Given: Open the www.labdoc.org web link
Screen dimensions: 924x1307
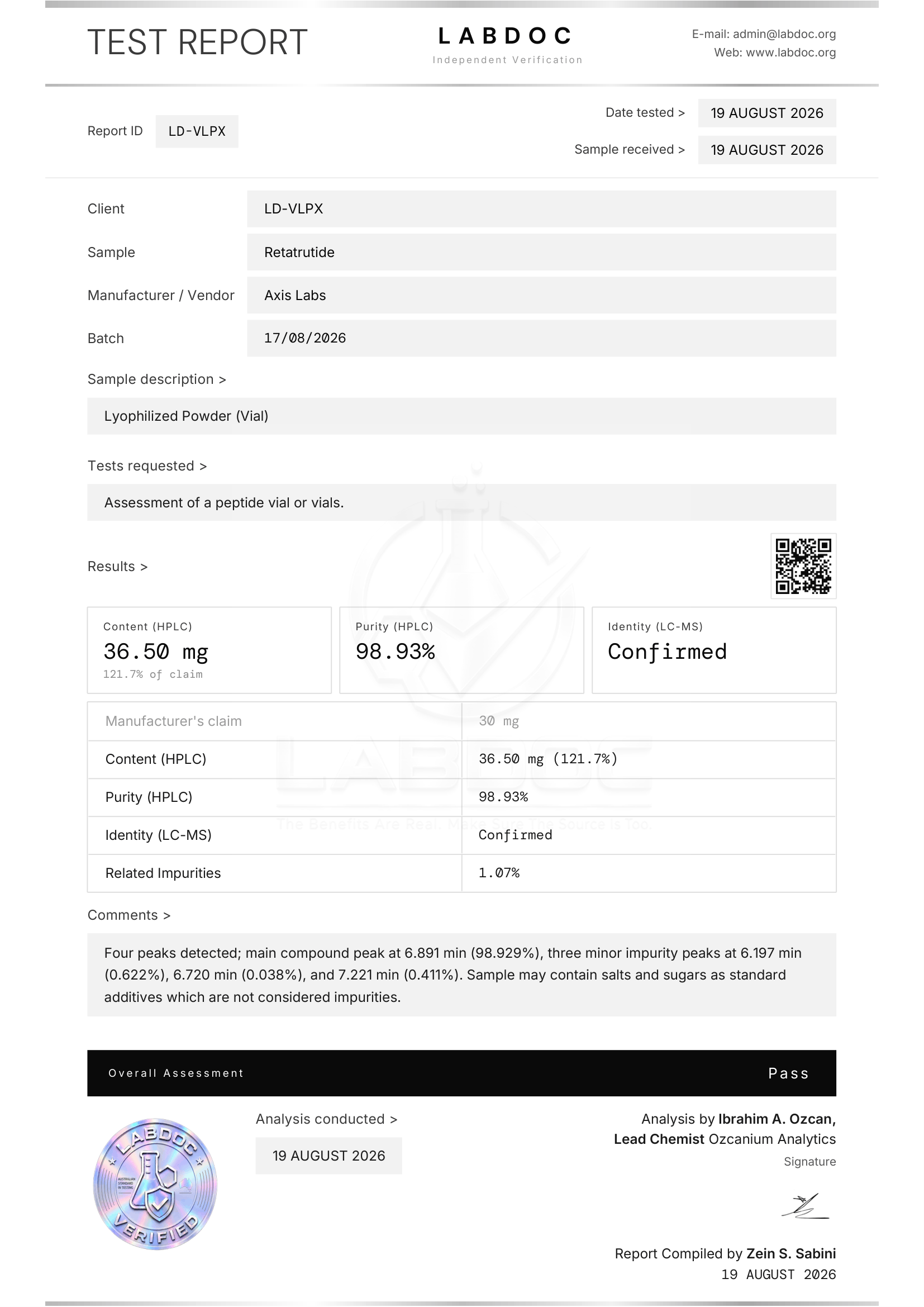Looking at the screenshot, I should (790, 53).
